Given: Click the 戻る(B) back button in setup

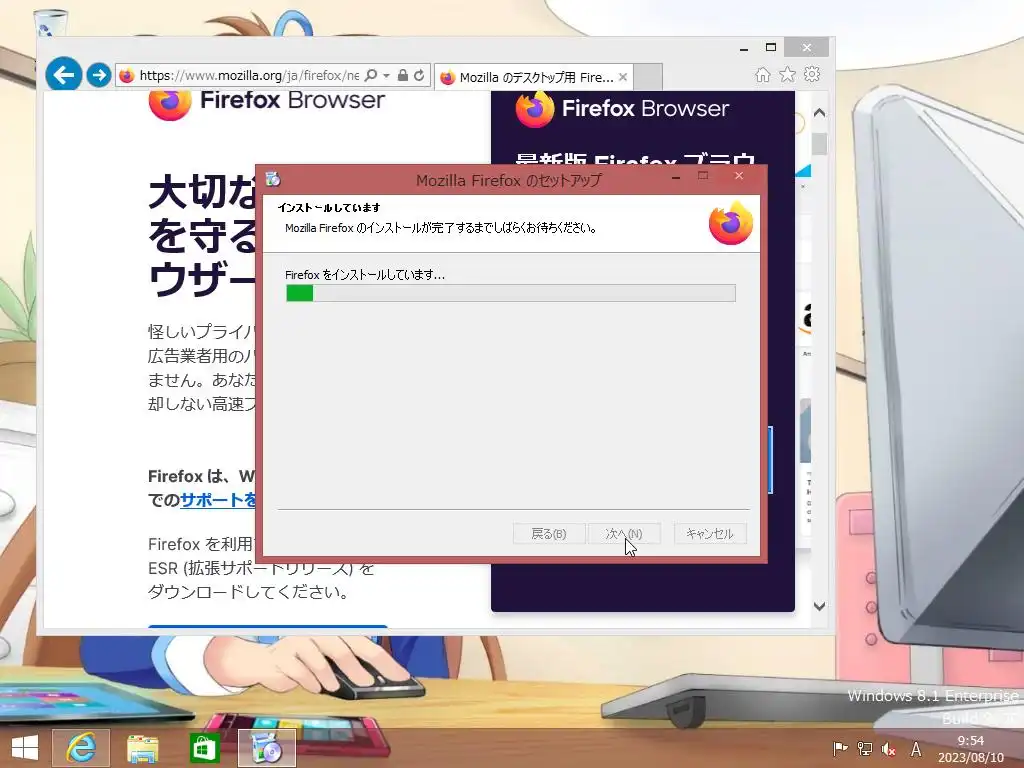Looking at the screenshot, I should tap(549, 534).
